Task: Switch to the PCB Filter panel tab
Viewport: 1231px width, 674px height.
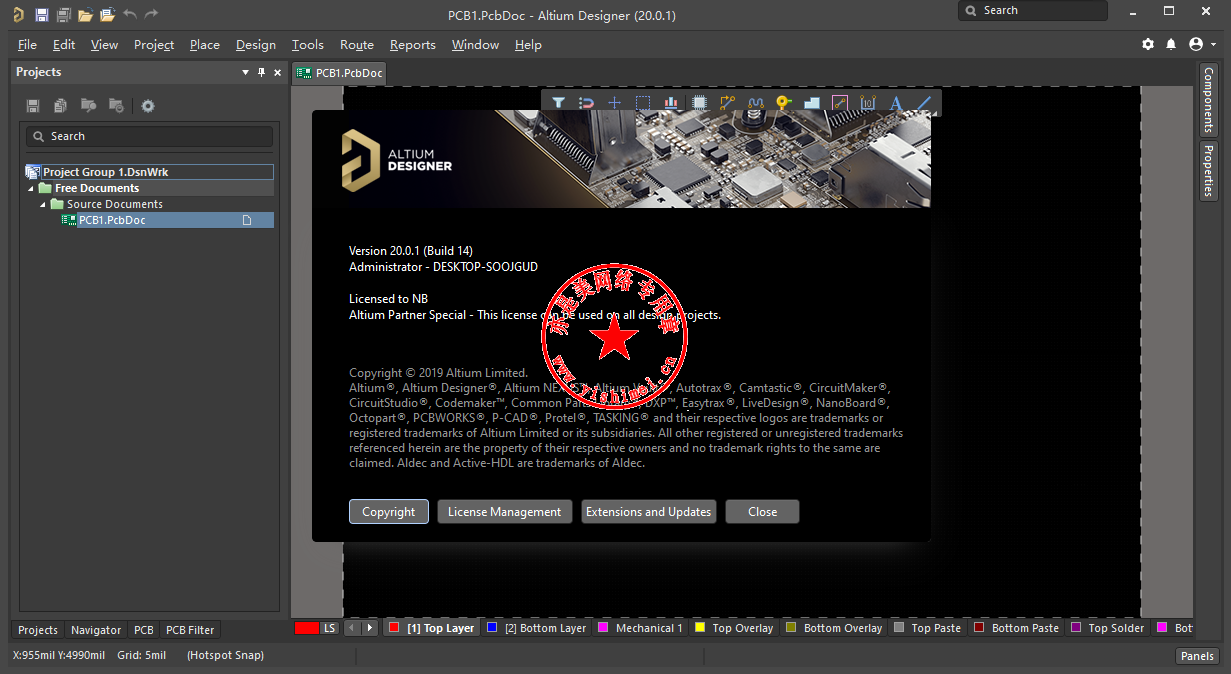Action: tap(190, 630)
